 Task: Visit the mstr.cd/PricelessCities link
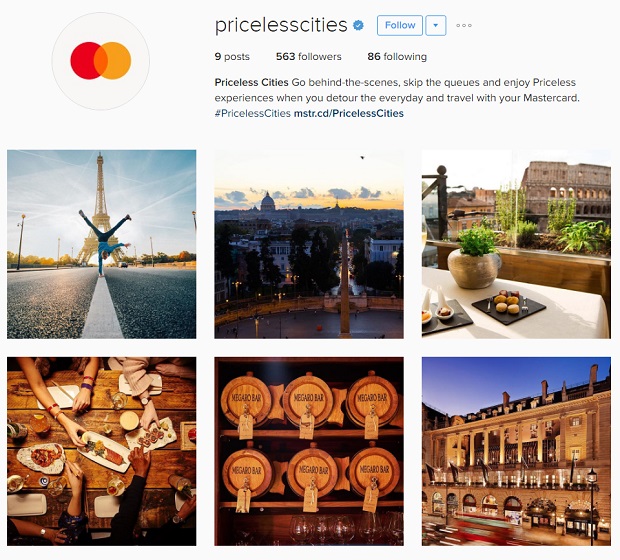pyautogui.click(x=349, y=114)
